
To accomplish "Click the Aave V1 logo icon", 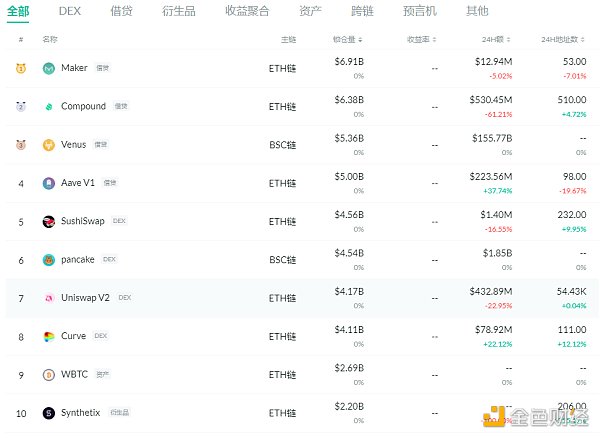I will point(49,183).
